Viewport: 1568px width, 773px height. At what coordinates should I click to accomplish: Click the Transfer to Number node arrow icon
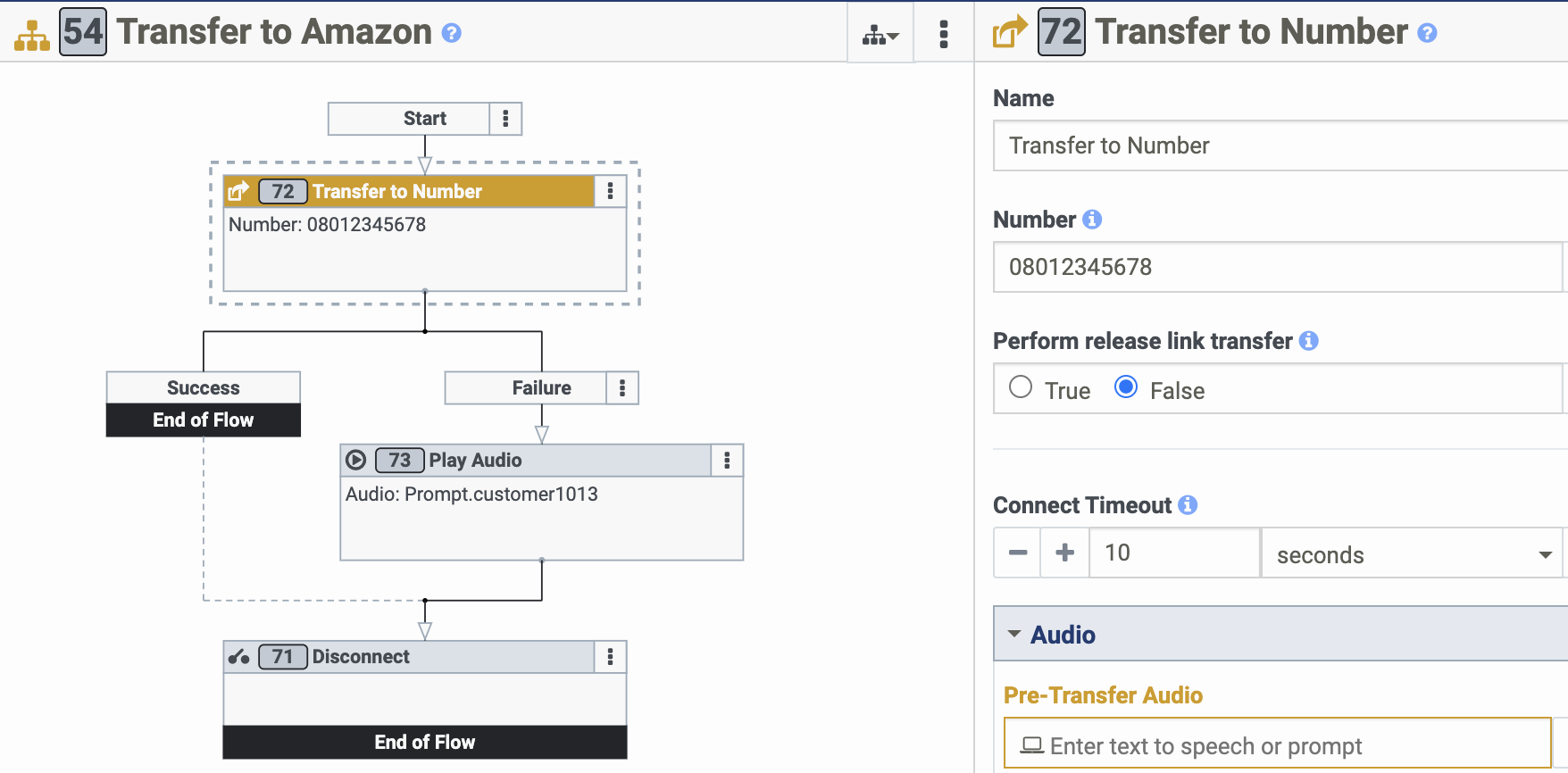point(238,191)
